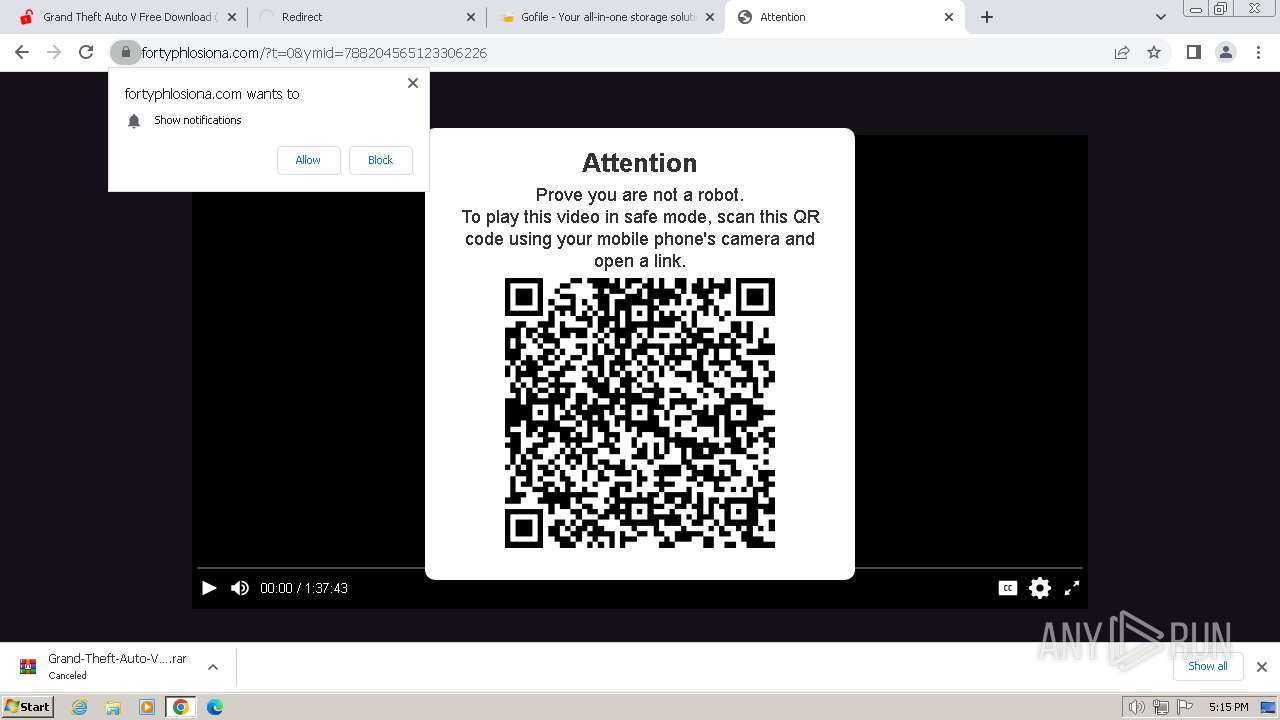Open the Windows Start menu
Viewport: 1280px width, 720px height.
tap(28, 707)
